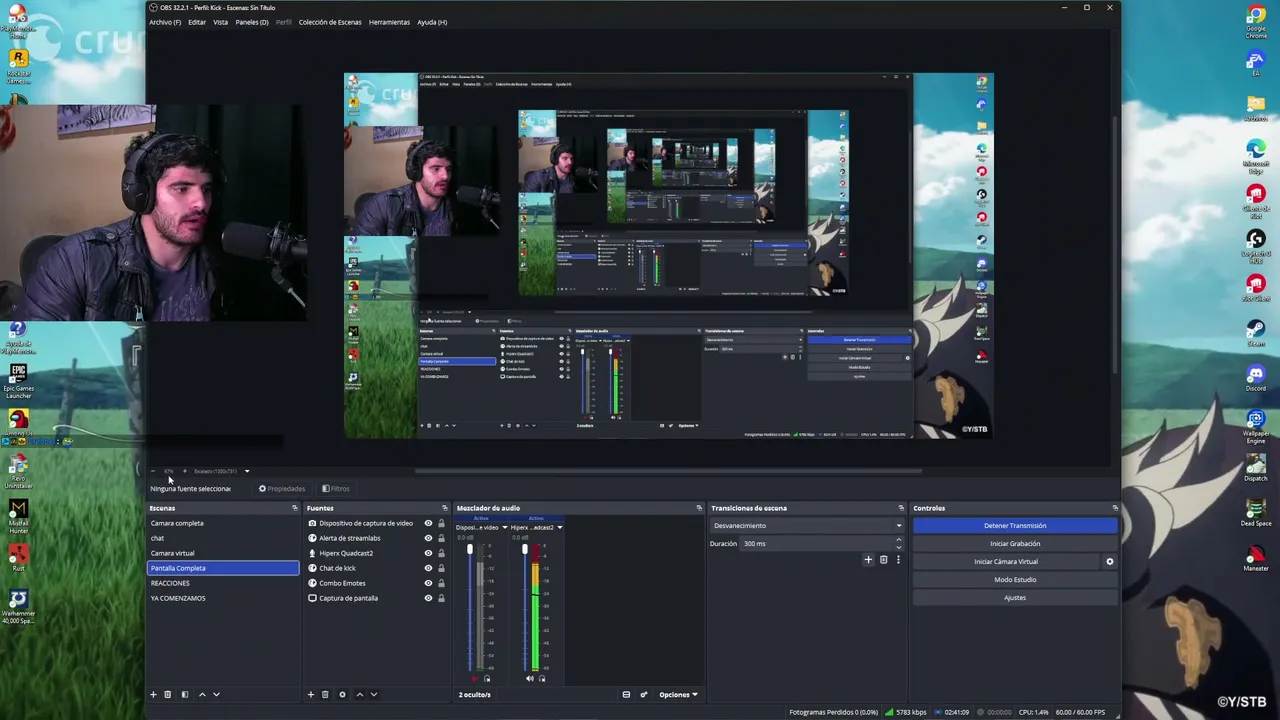Move selected scene down with arrow
Viewport: 1280px width, 720px height.
click(216, 694)
